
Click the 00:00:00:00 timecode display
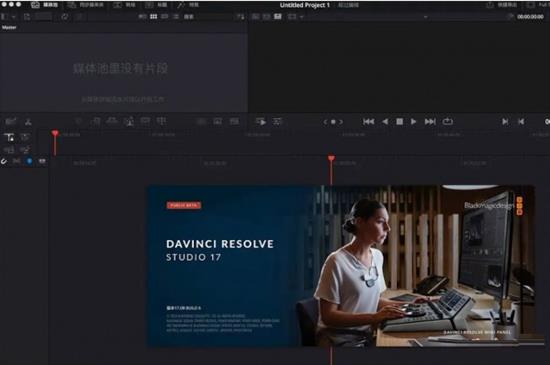click(x=530, y=16)
